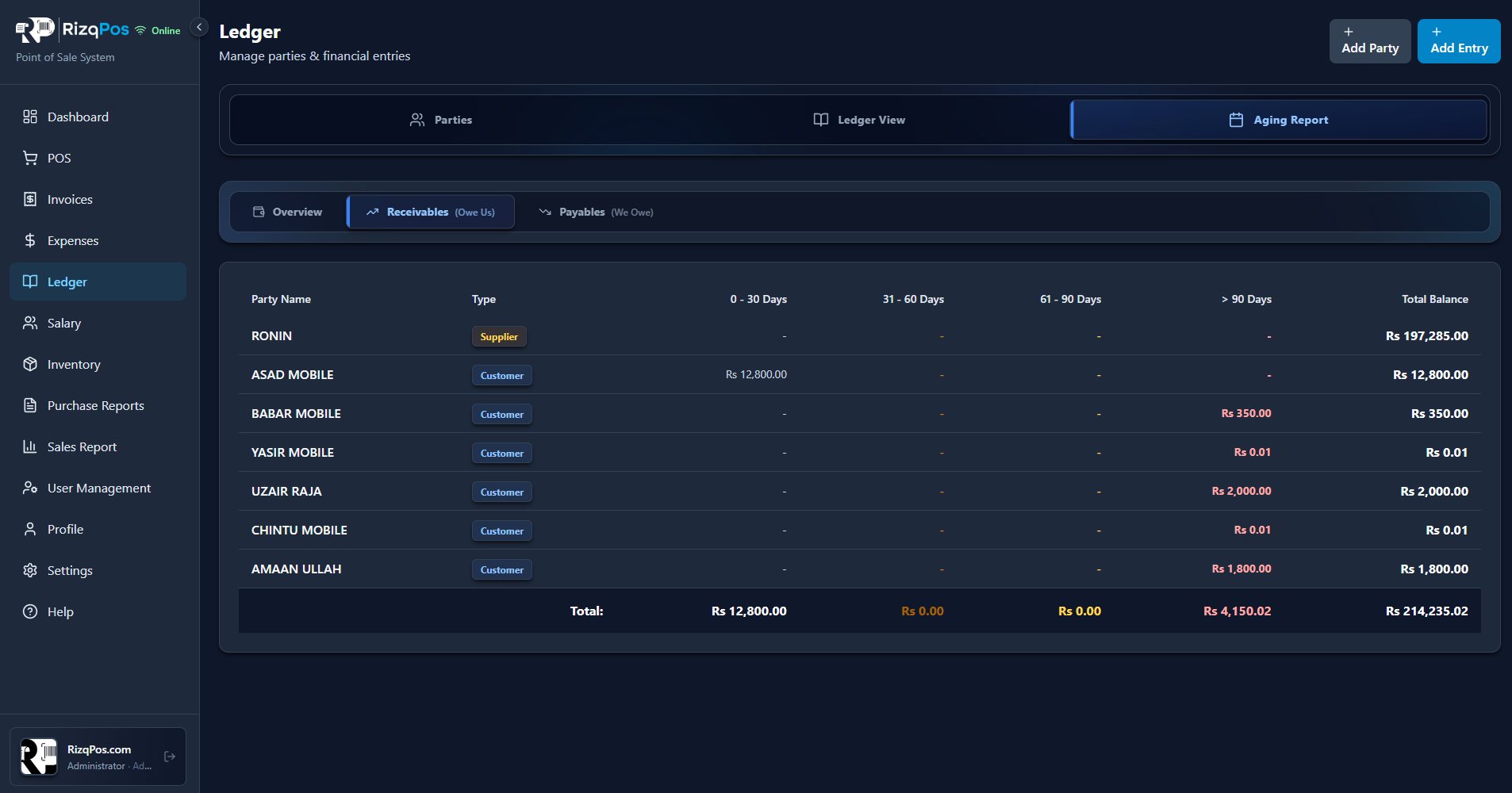The image size is (1512, 793).
Task: Go to Inventory in sidebar
Action: point(98,364)
